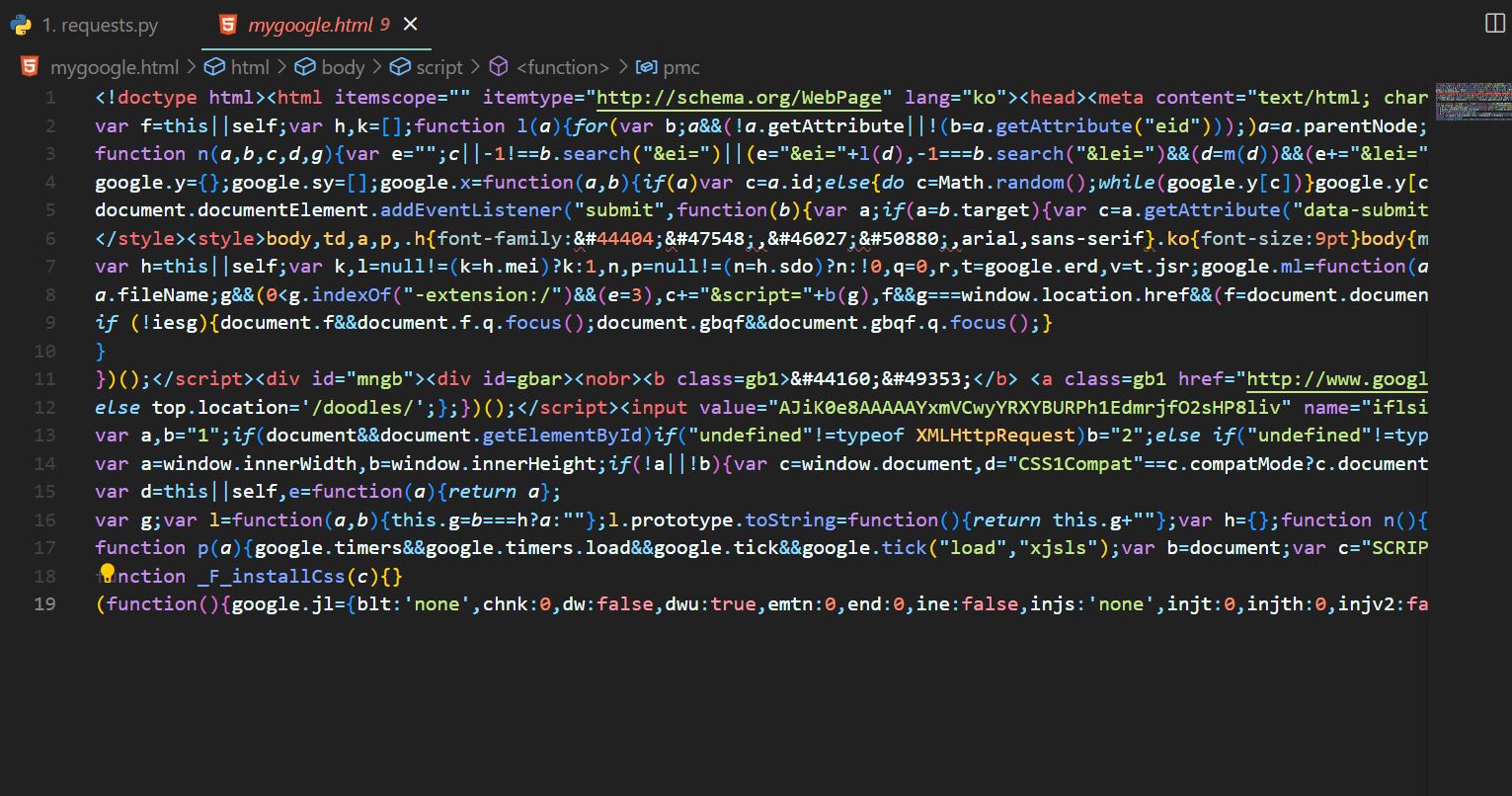Click the cube icon before body breadcrumb
This screenshot has height=796, width=1512.
(305, 66)
